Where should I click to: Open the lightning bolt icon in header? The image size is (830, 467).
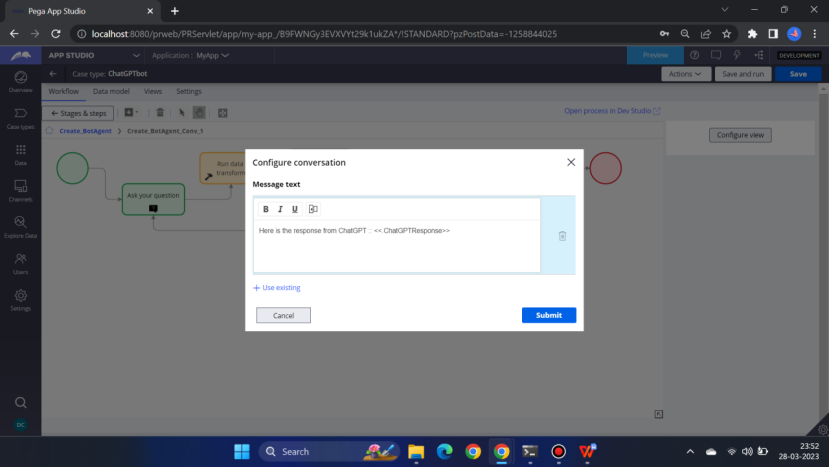point(737,55)
